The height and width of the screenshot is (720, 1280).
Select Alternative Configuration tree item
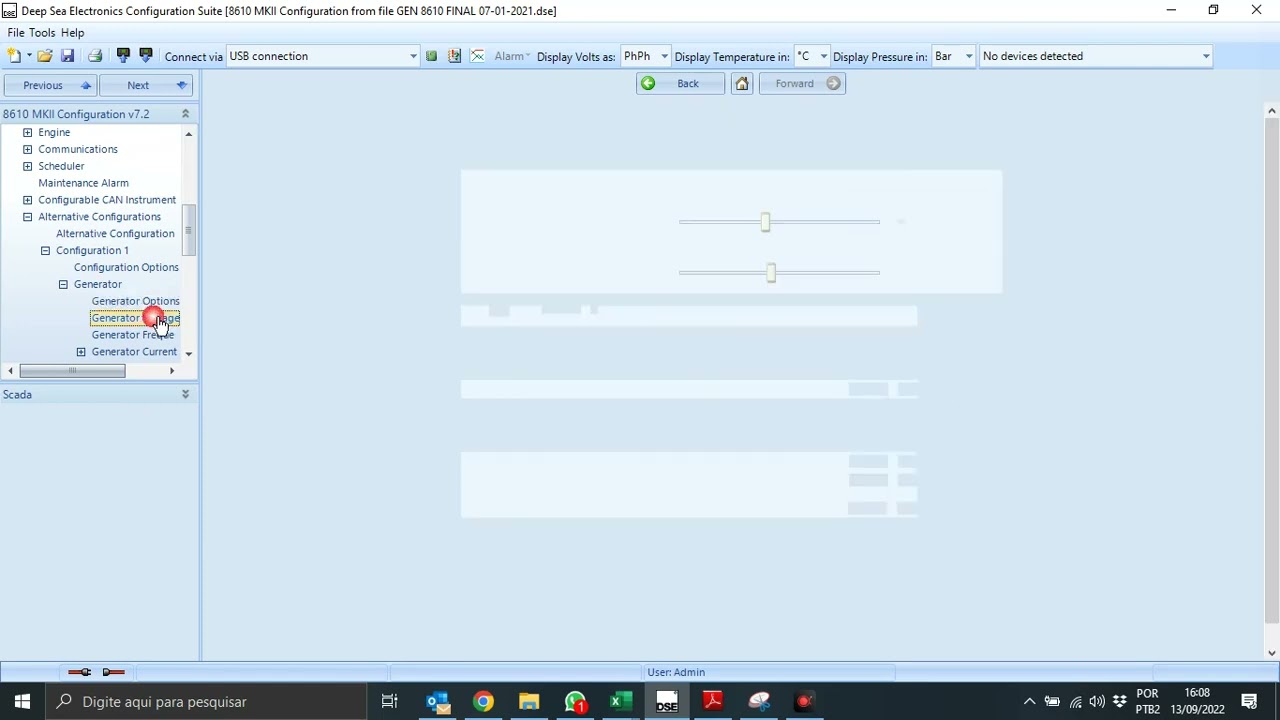pyautogui.click(x=115, y=234)
